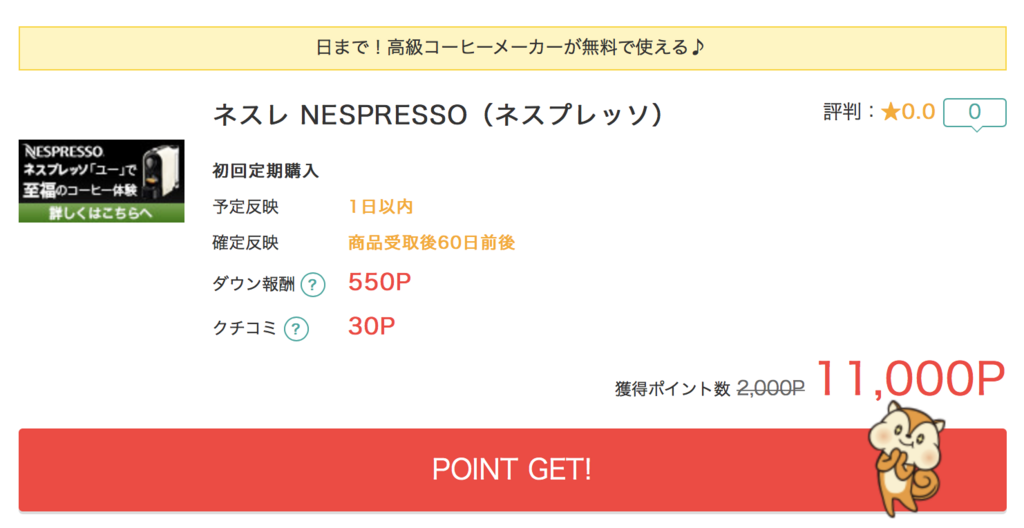Open the Nespresso banner thumbnail
This screenshot has height=528, width=1024.
pyautogui.click(x=101, y=181)
